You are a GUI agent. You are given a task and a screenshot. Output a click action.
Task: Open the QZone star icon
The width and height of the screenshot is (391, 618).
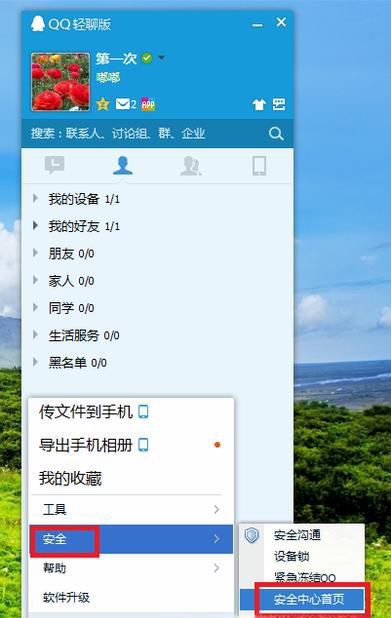tap(102, 104)
